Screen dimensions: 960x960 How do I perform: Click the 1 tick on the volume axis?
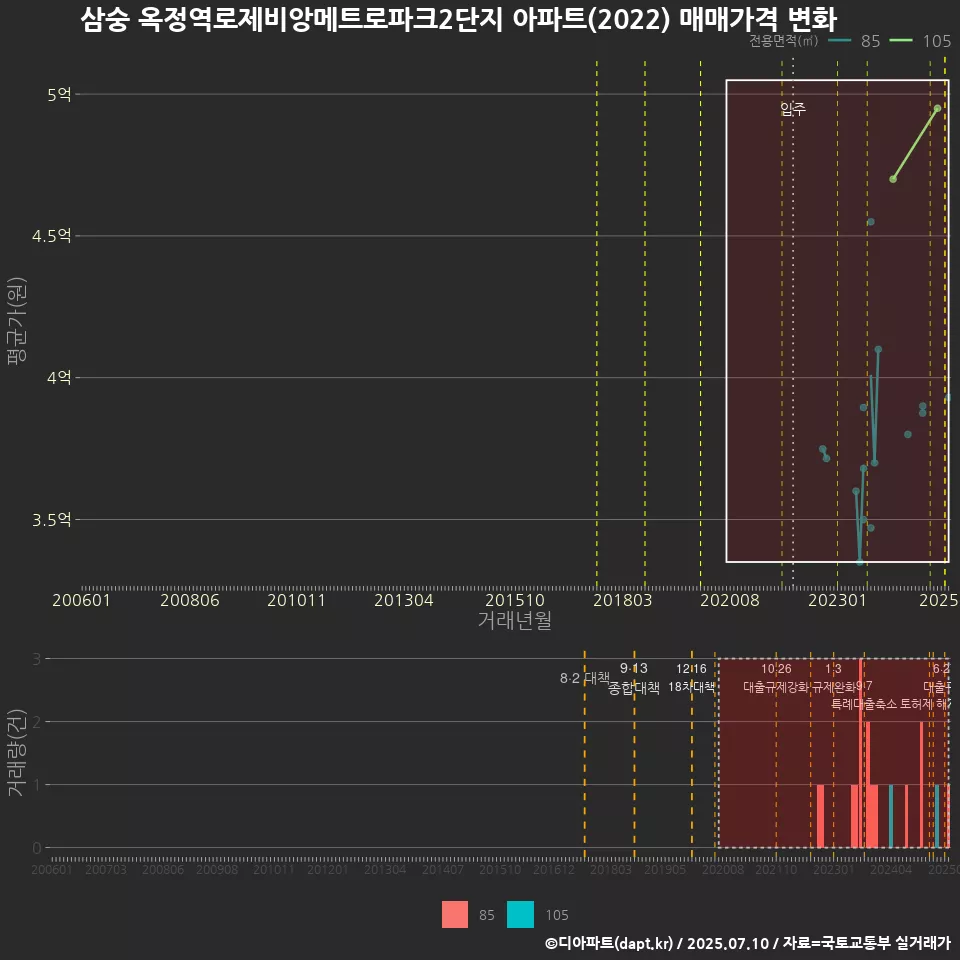[x=37, y=785]
